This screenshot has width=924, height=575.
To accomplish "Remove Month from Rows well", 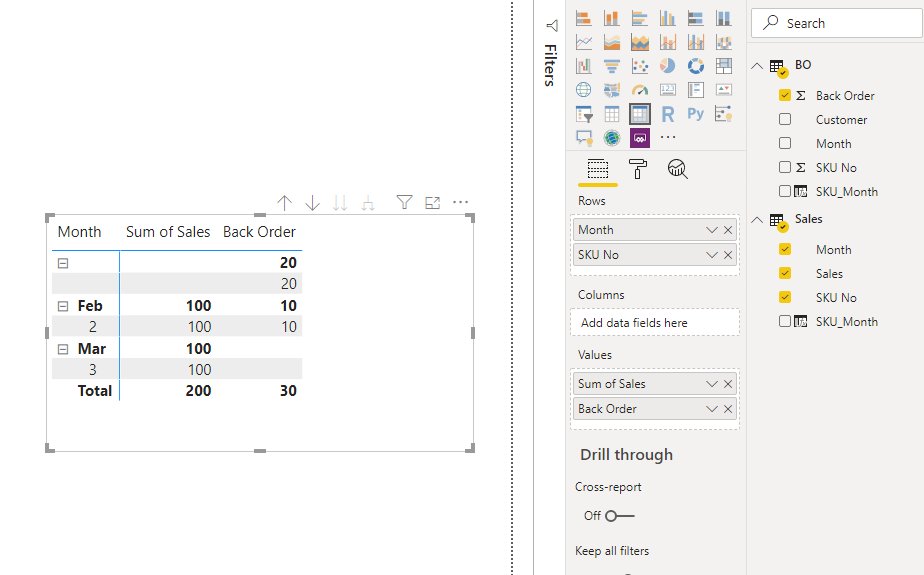I will (x=728, y=230).
